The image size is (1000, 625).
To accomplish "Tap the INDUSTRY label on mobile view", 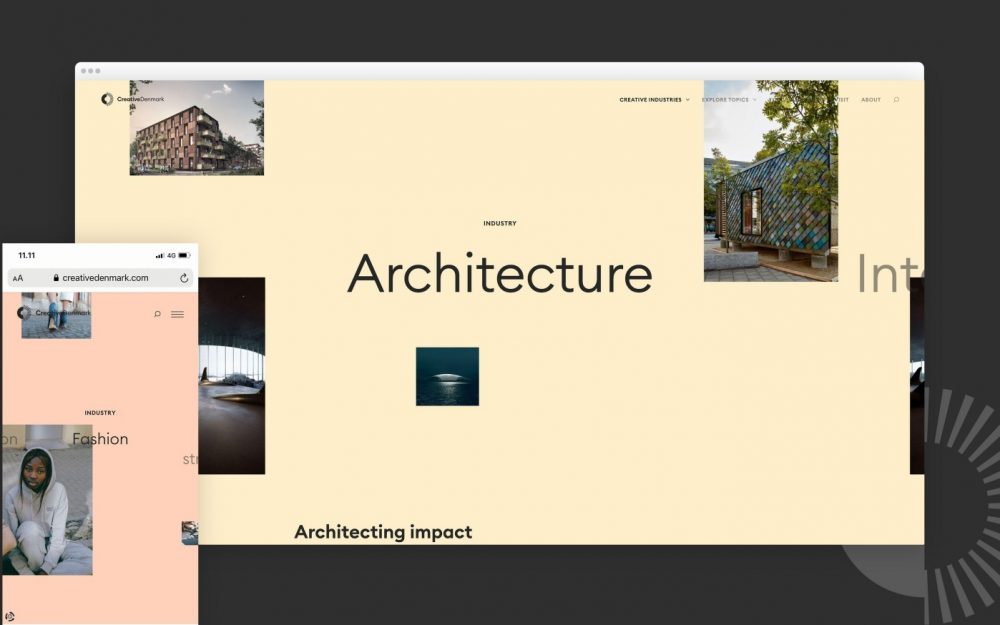I will (x=100, y=413).
